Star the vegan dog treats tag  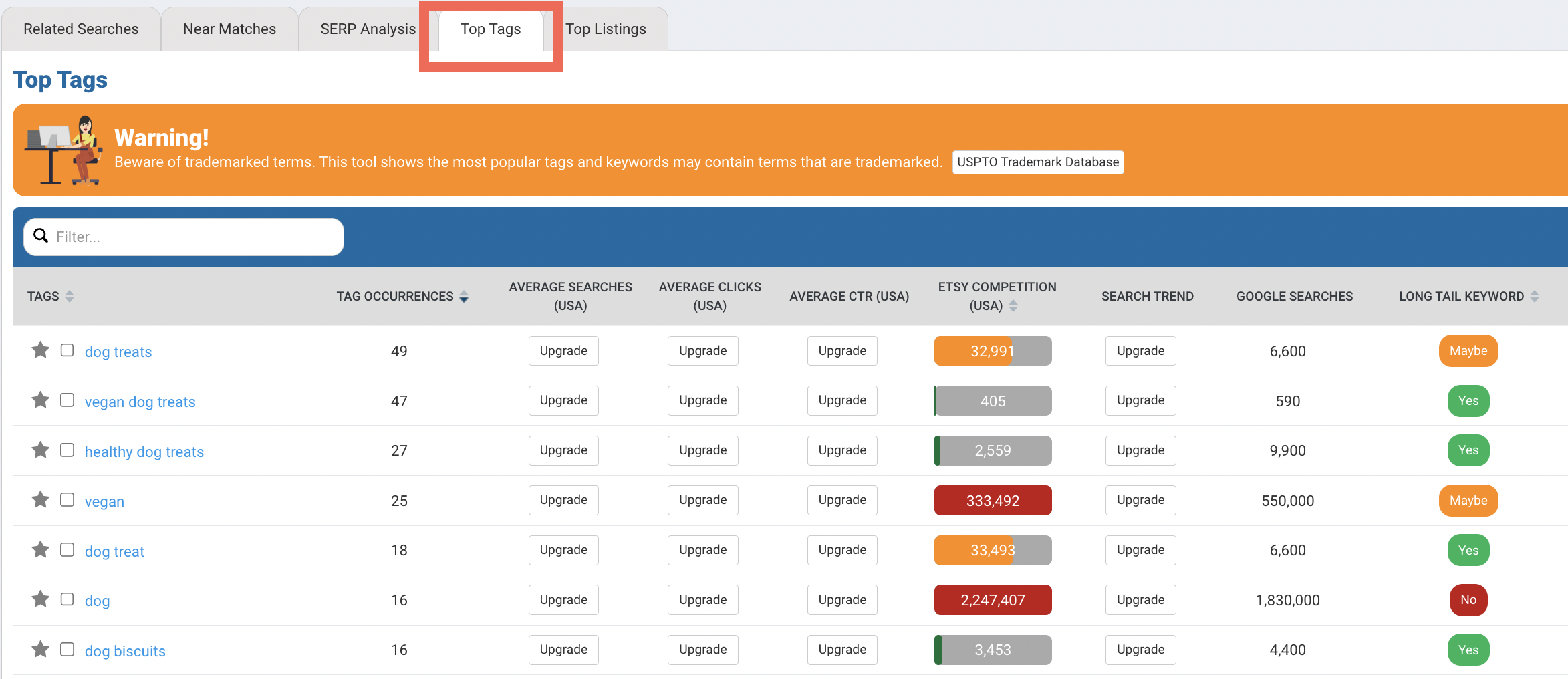coord(41,400)
